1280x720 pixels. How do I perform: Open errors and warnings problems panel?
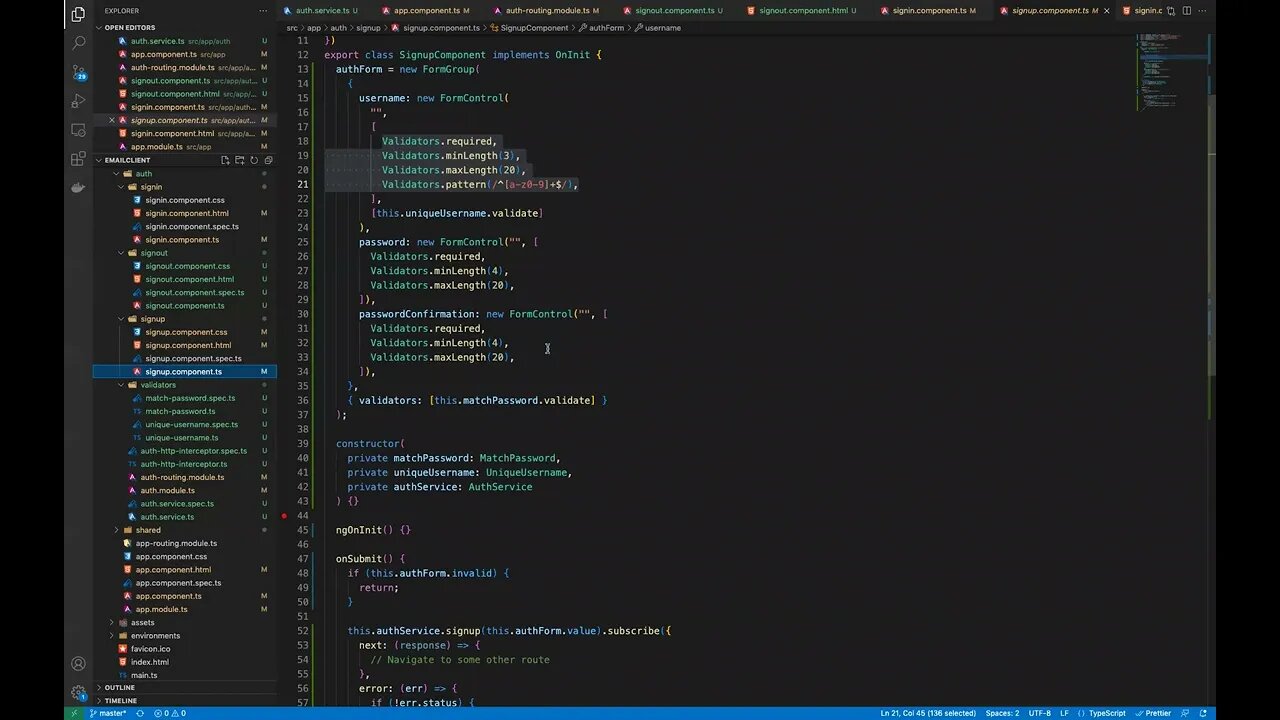169,713
